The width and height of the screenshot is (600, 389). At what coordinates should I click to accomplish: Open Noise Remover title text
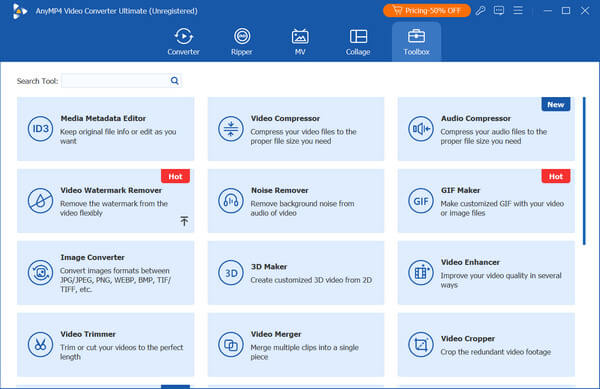point(280,190)
